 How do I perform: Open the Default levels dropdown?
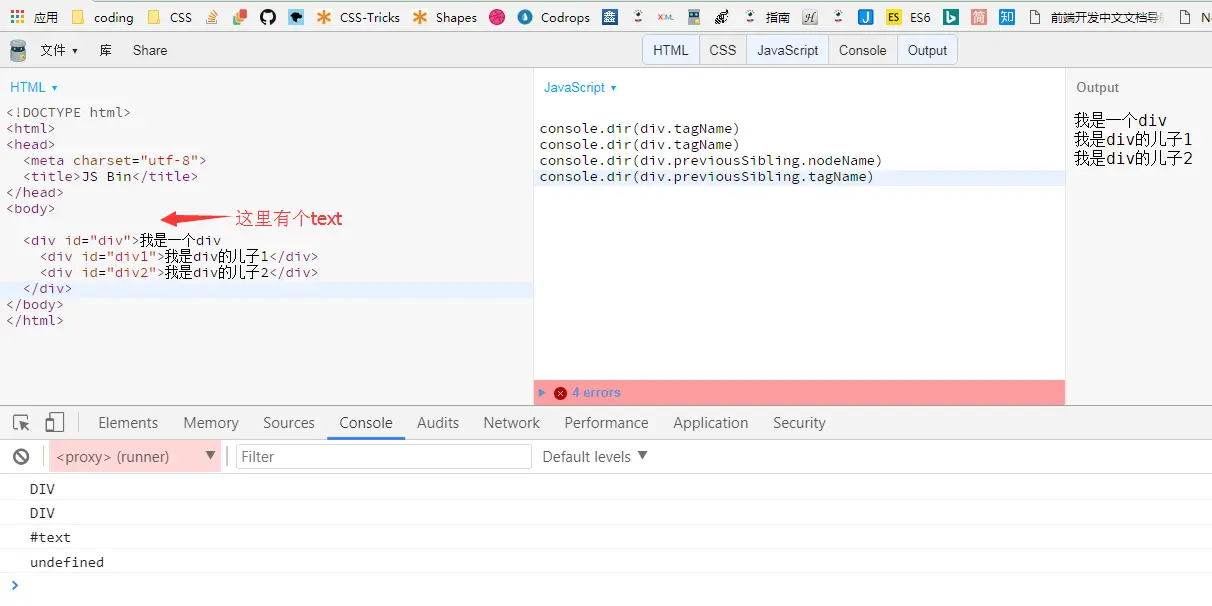tap(595, 457)
